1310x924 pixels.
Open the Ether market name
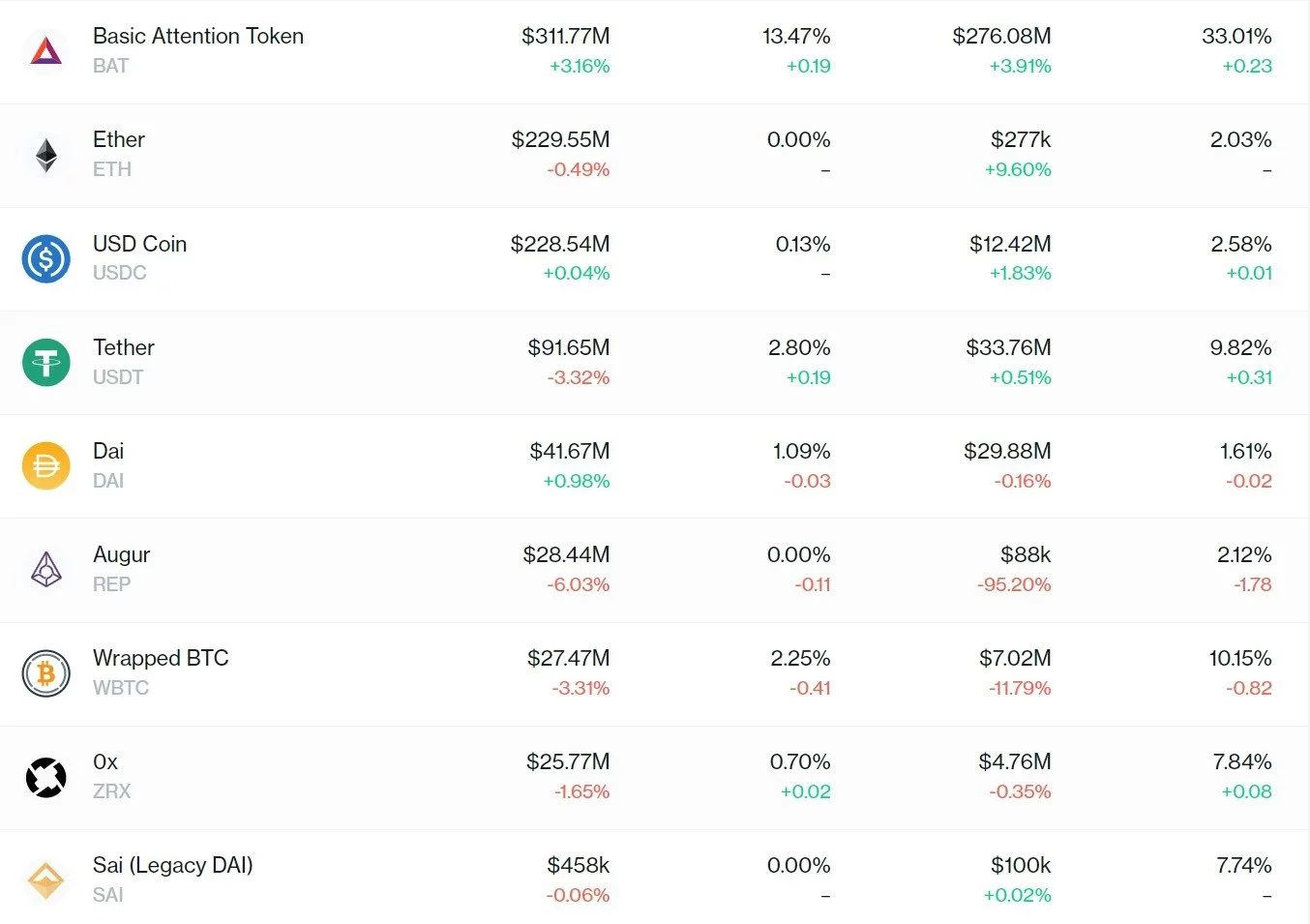119,139
